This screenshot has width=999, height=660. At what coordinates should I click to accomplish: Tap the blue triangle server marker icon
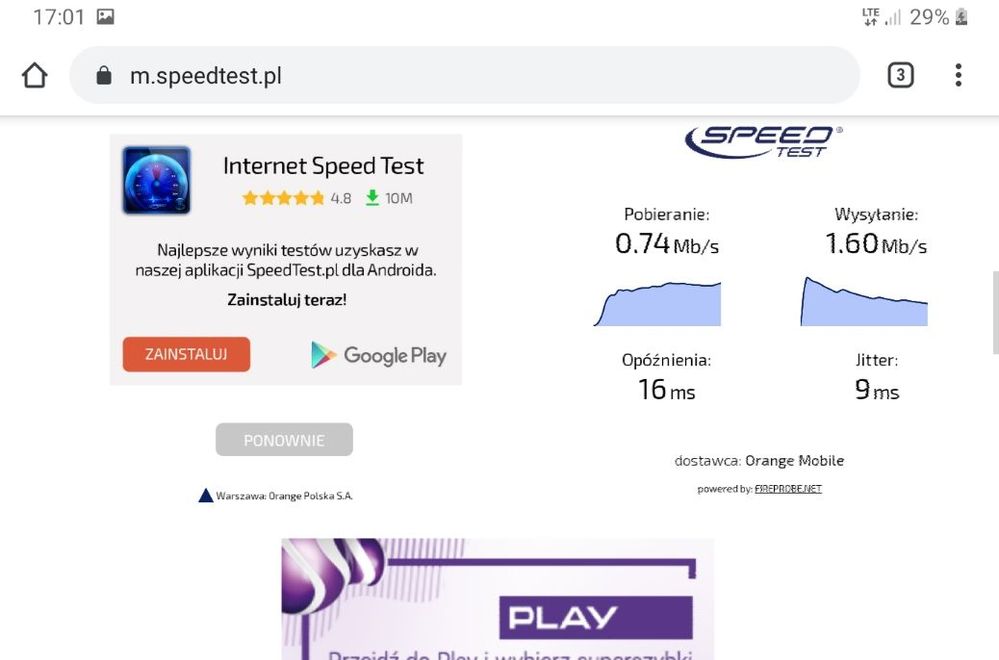(x=204, y=494)
